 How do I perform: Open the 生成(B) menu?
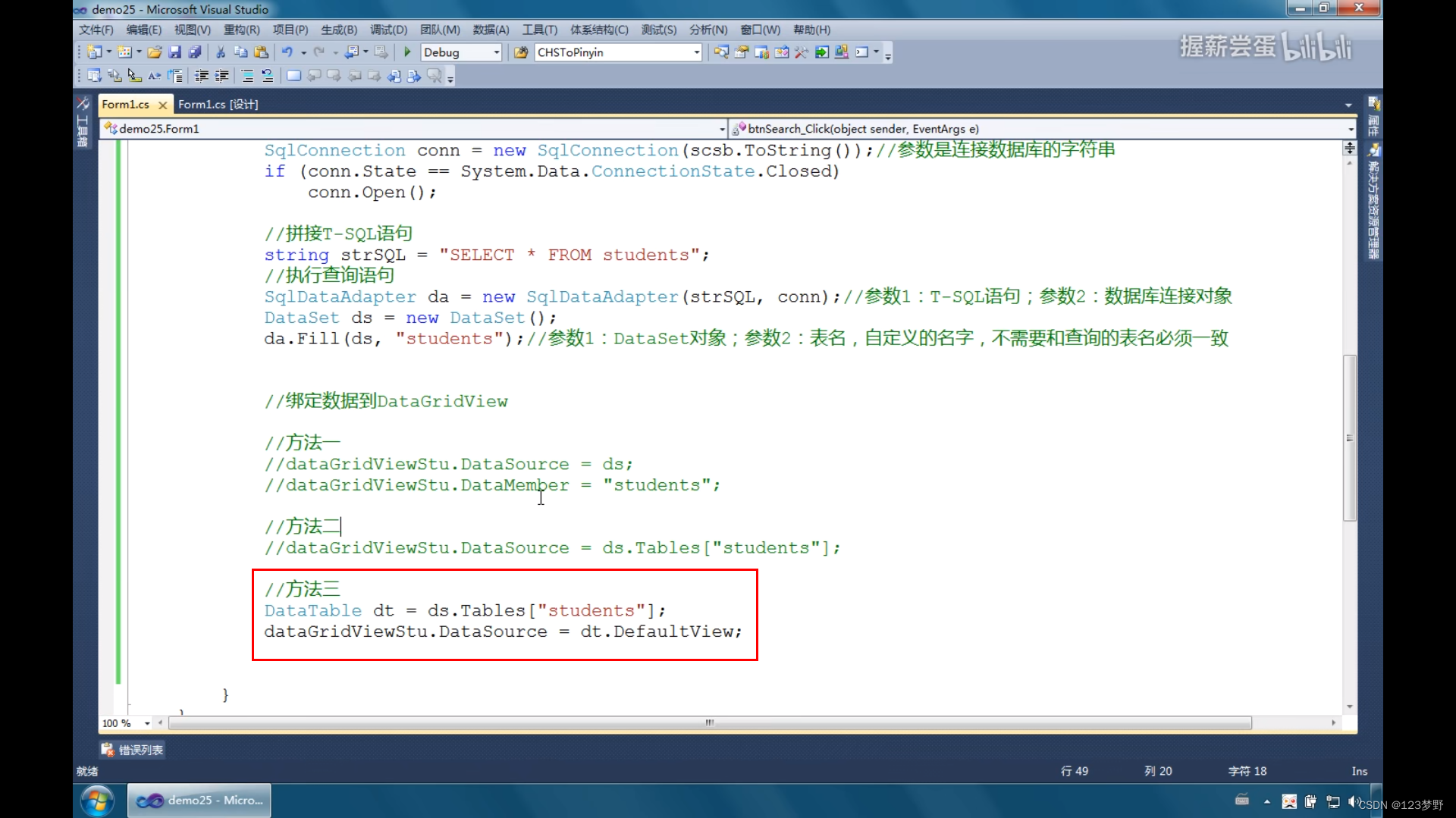339,30
